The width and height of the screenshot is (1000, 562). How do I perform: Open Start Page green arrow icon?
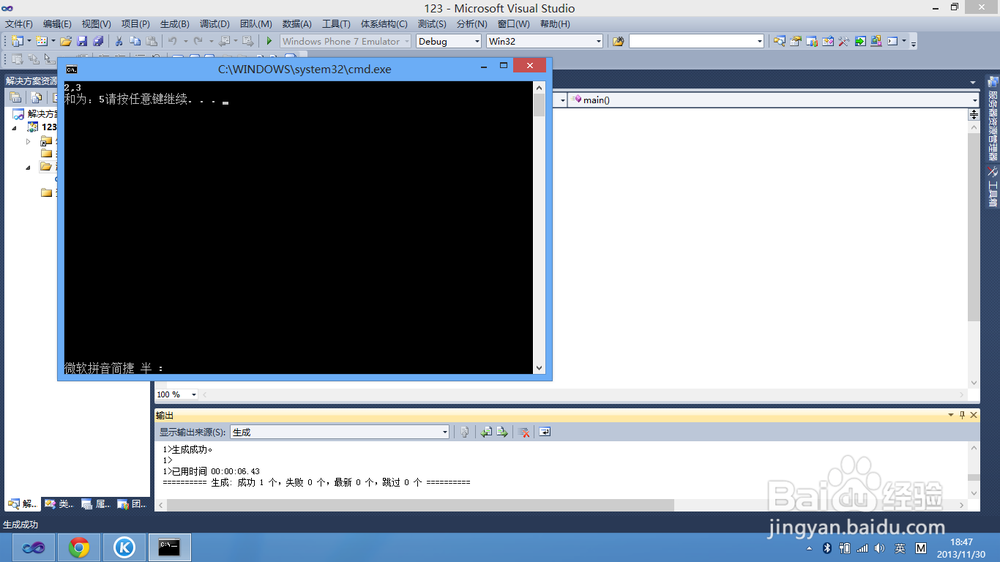tap(860, 41)
